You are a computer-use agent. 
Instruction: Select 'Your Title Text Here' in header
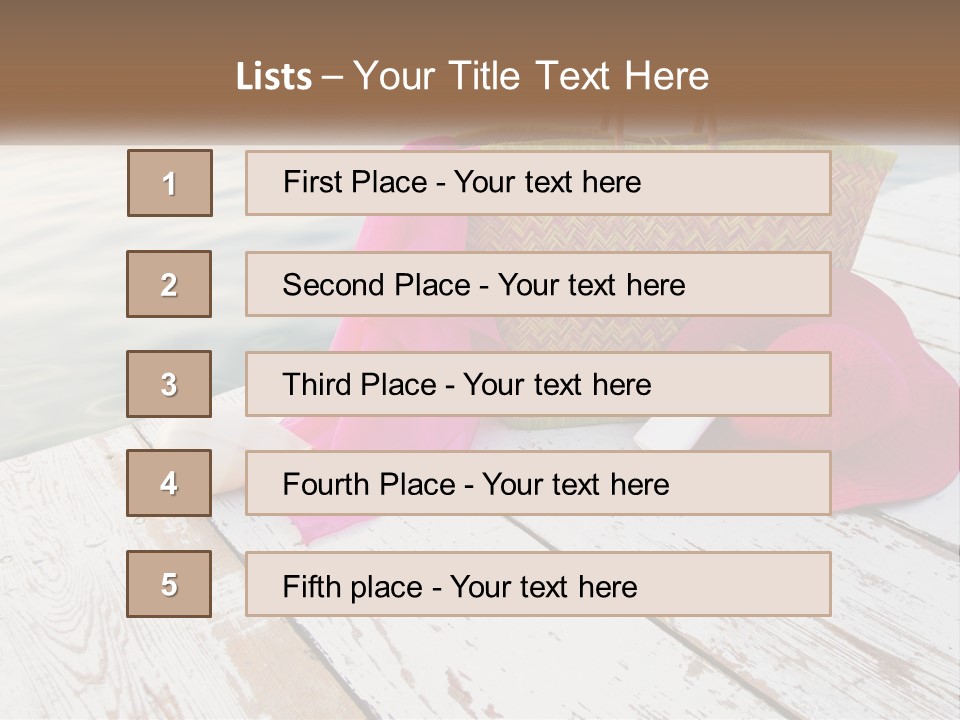click(531, 76)
